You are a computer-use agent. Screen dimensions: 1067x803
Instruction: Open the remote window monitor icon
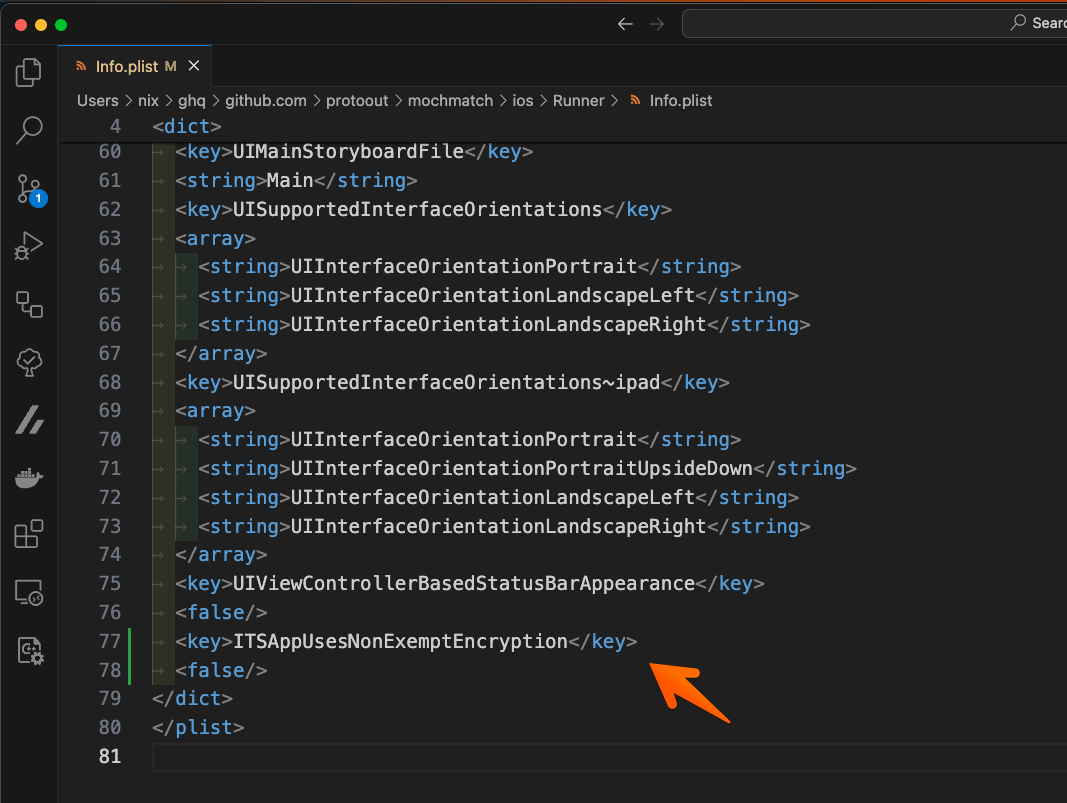click(29, 593)
